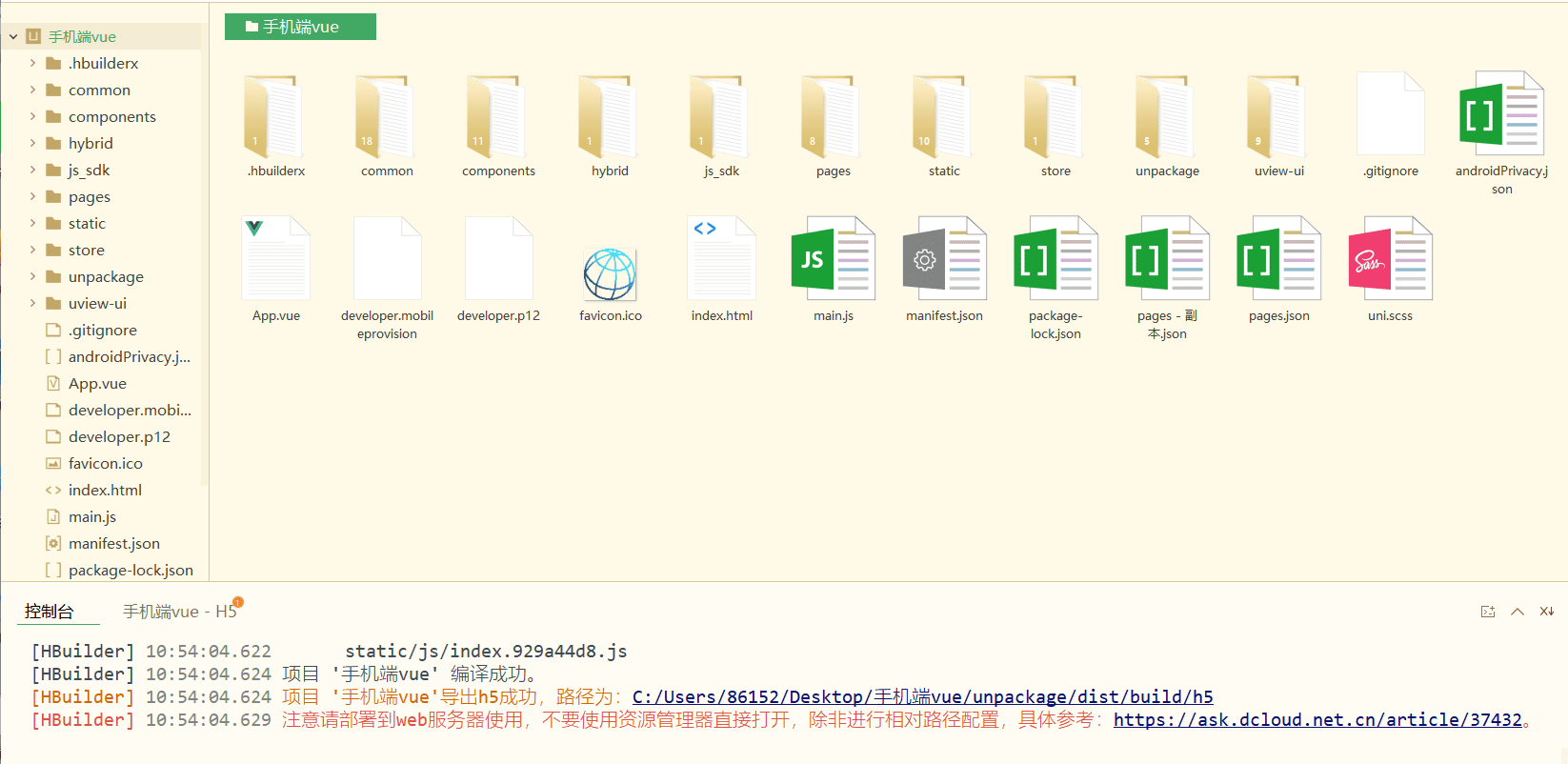Open the unpackage folder in the grid

tap(1167, 117)
